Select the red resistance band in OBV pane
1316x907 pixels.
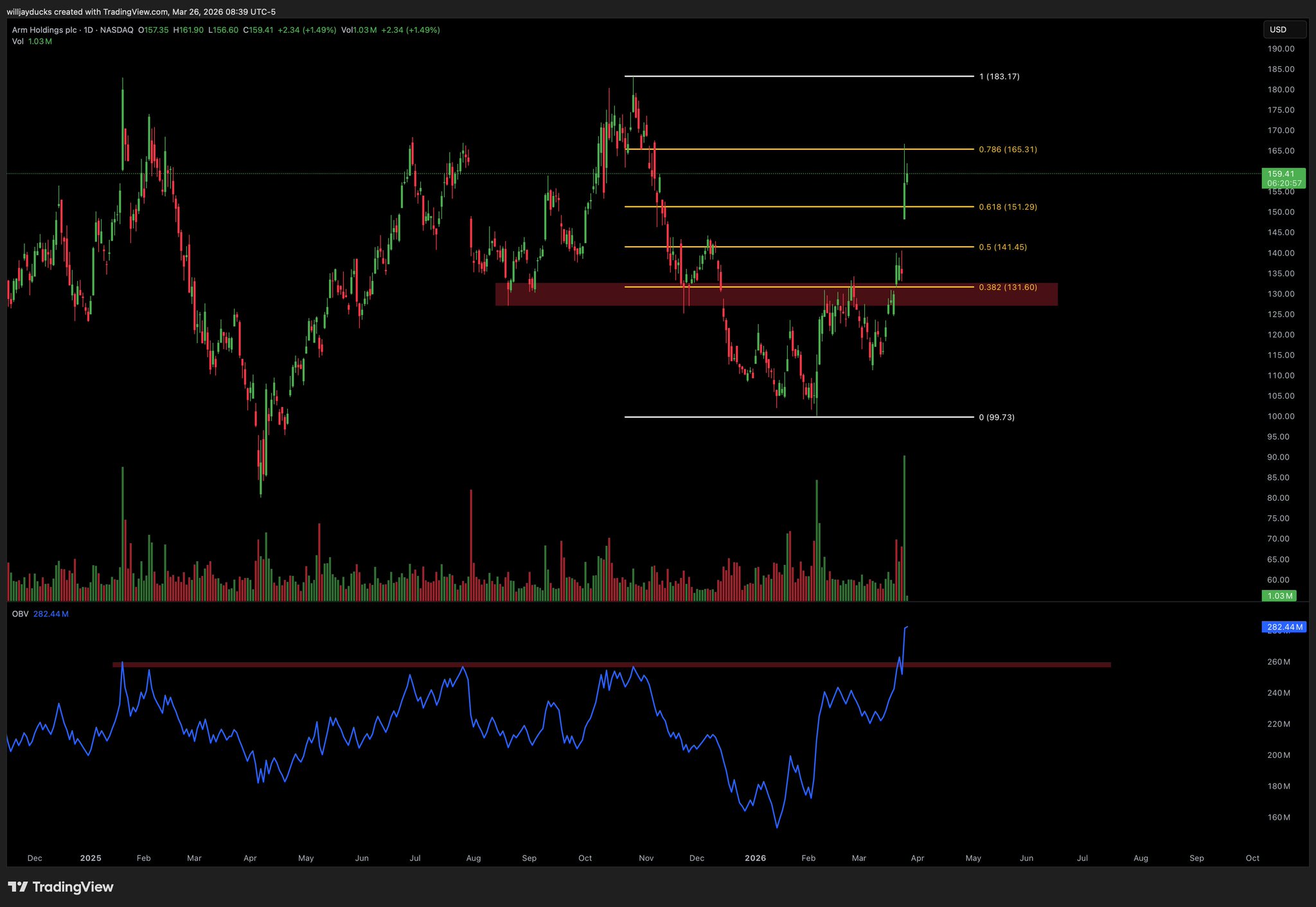tap(996, 665)
